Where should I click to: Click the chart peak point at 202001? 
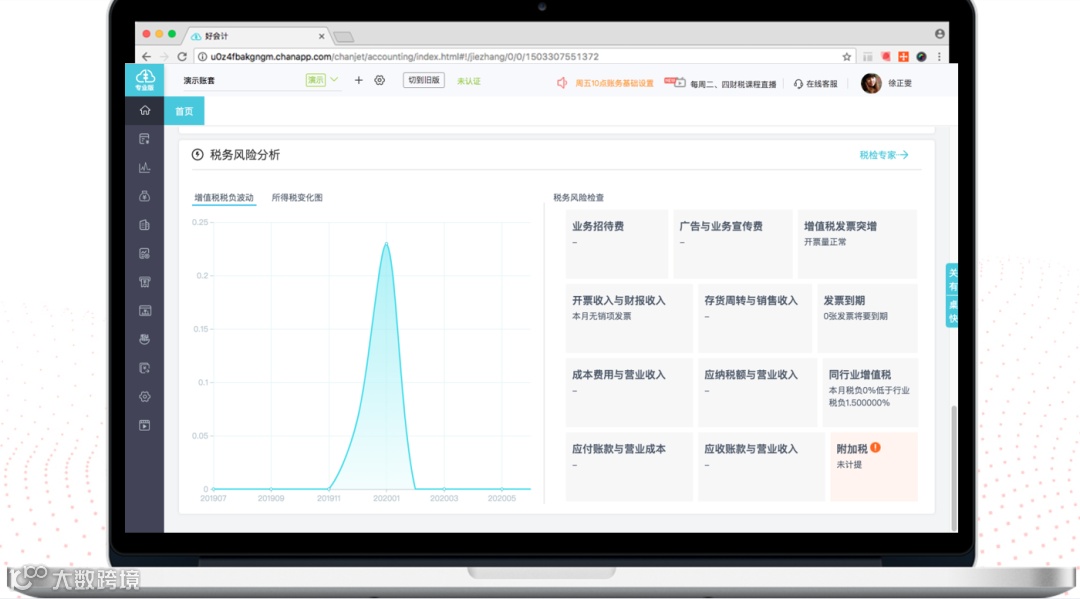(386, 243)
